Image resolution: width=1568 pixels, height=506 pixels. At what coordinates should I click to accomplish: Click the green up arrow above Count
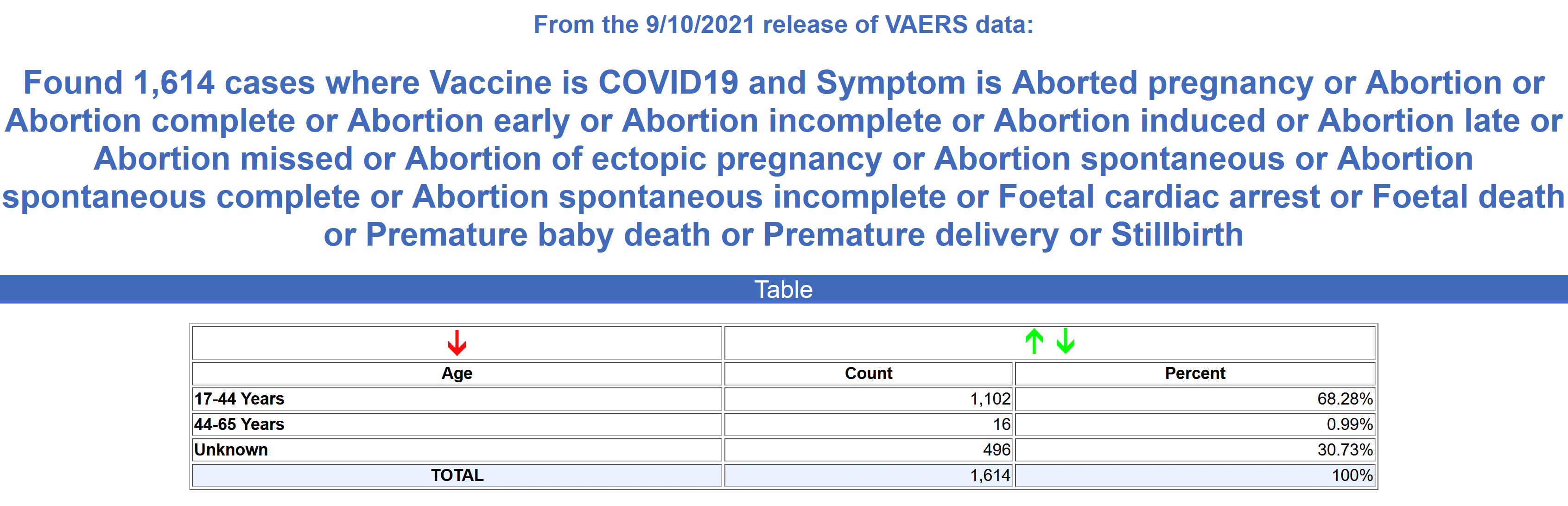pyautogui.click(x=1034, y=341)
